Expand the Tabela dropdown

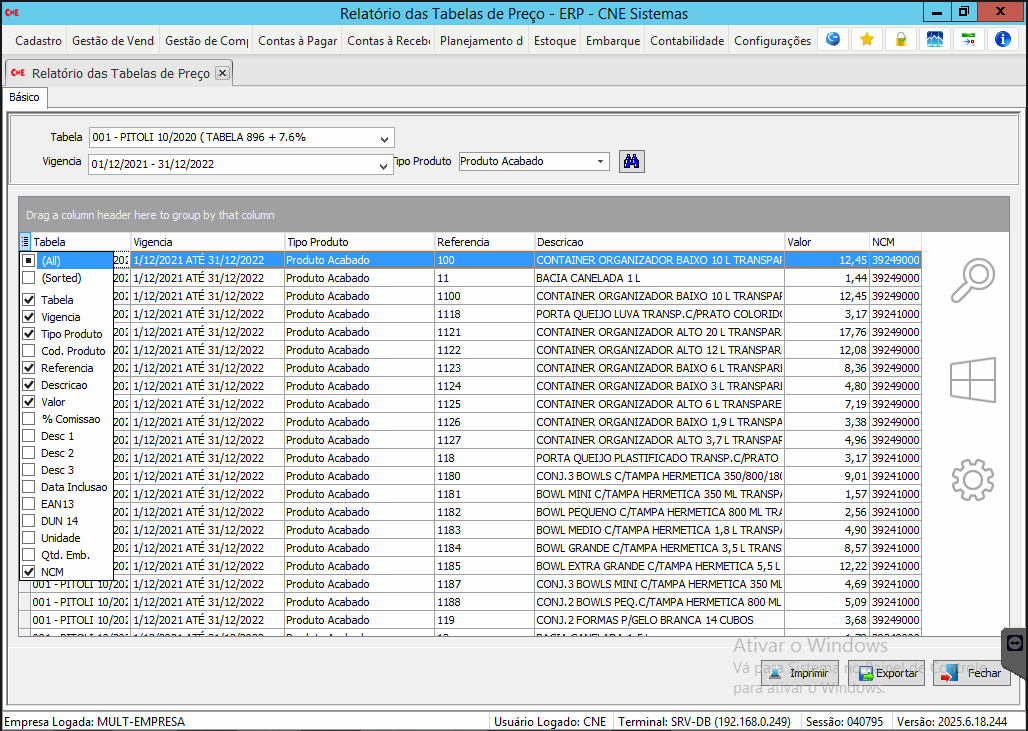[x=386, y=138]
